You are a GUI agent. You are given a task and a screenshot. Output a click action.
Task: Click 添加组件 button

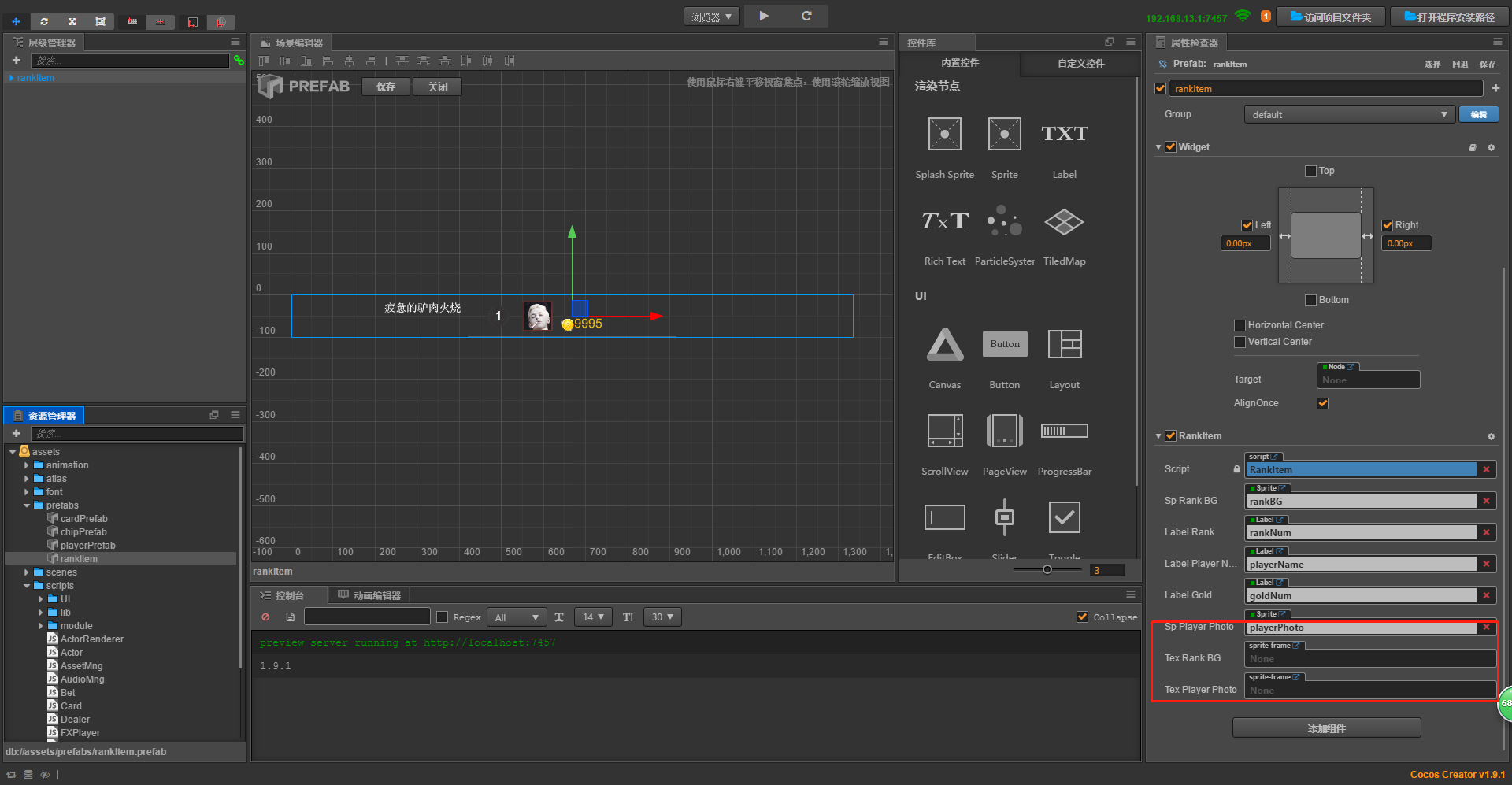click(1326, 728)
